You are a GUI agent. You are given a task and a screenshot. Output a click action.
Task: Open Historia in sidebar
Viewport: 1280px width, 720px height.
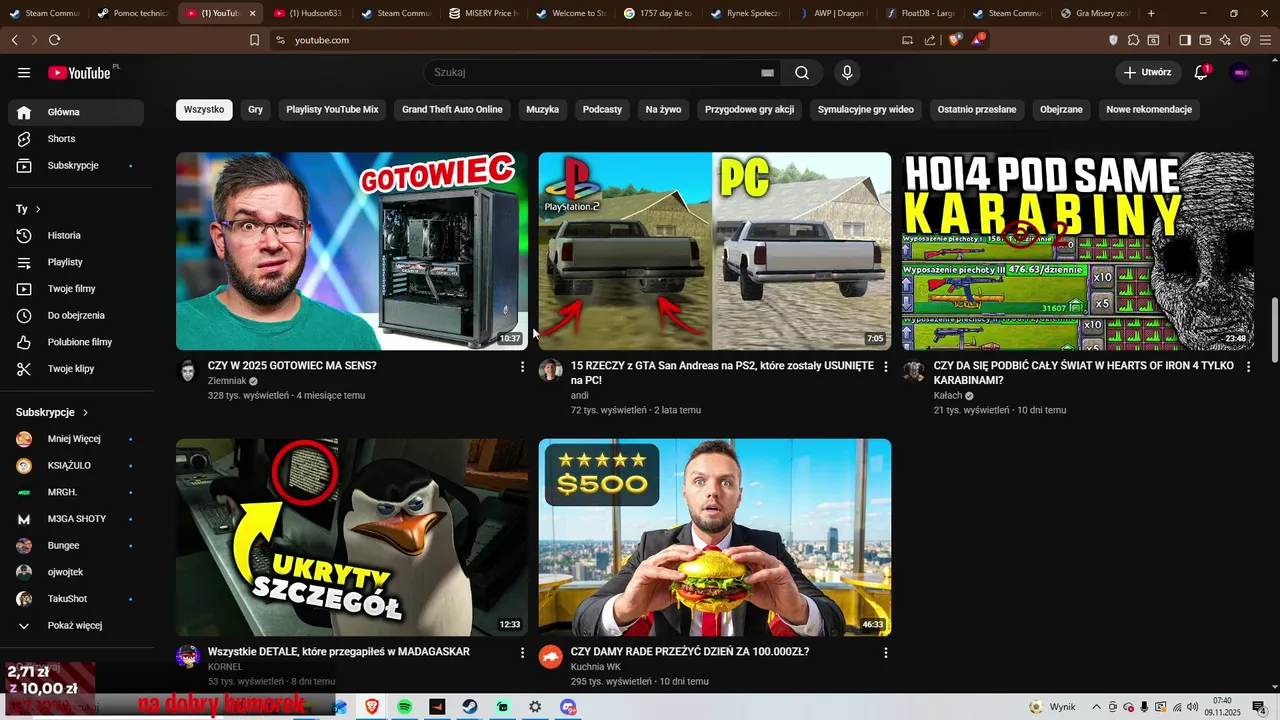(x=76, y=235)
